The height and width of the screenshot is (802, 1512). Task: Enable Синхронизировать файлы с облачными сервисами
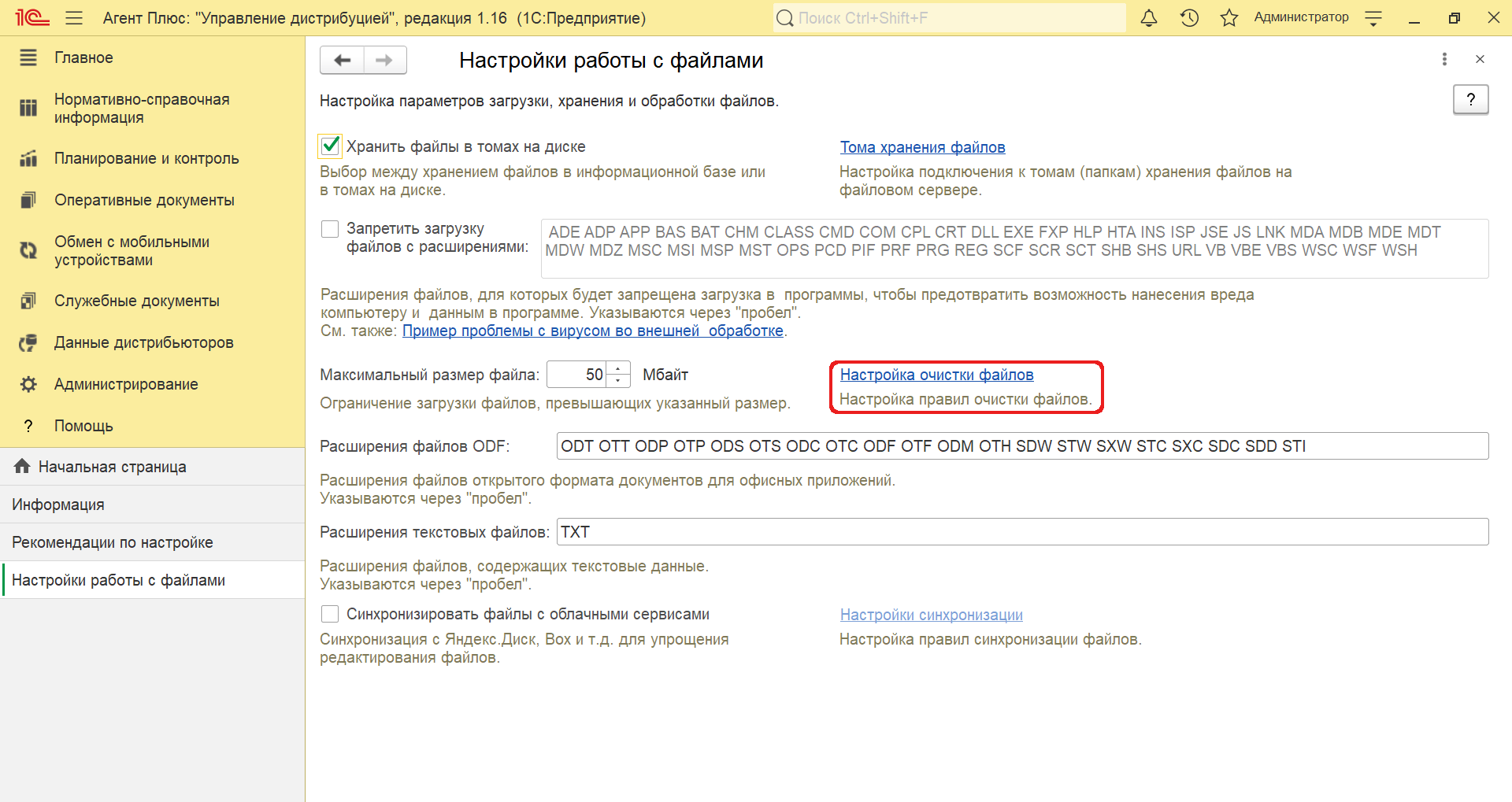pyautogui.click(x=330, y=614)
